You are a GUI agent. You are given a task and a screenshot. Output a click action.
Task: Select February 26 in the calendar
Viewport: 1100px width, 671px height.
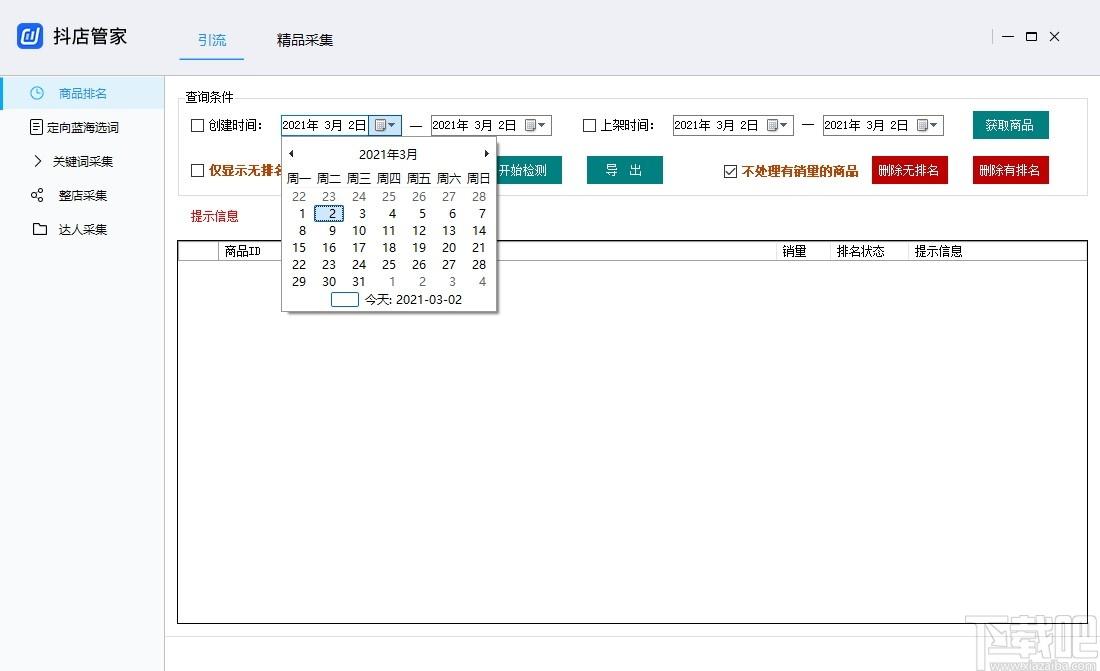(x=419, y=197)
